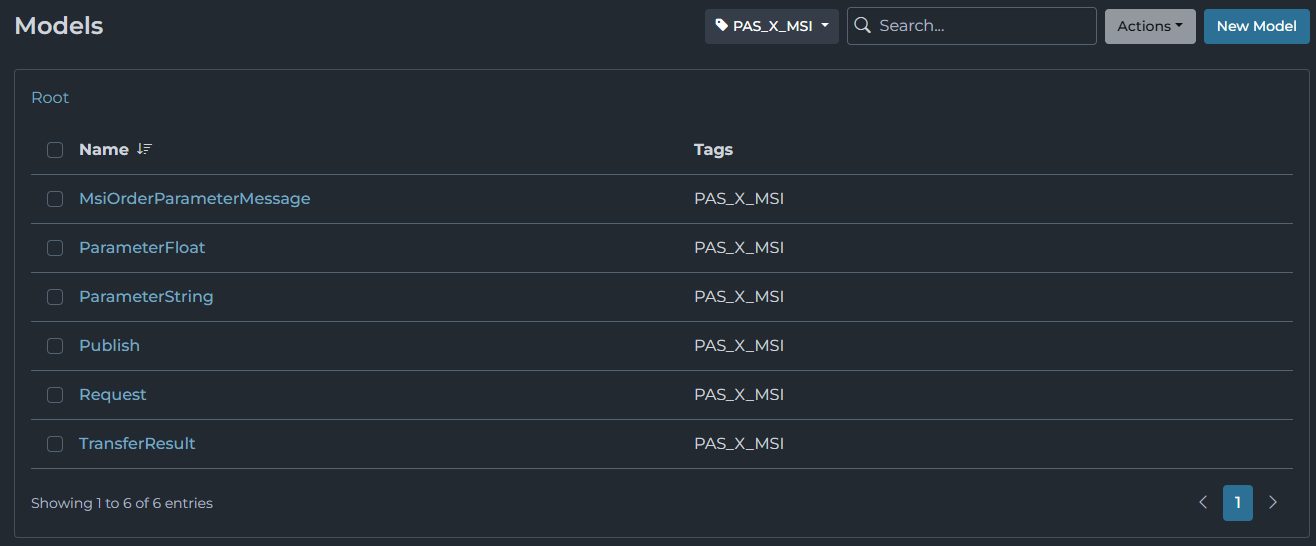
Task: Navigate to the Root breadcrumb
Action: pyautogui.click(x=50, y=98)
